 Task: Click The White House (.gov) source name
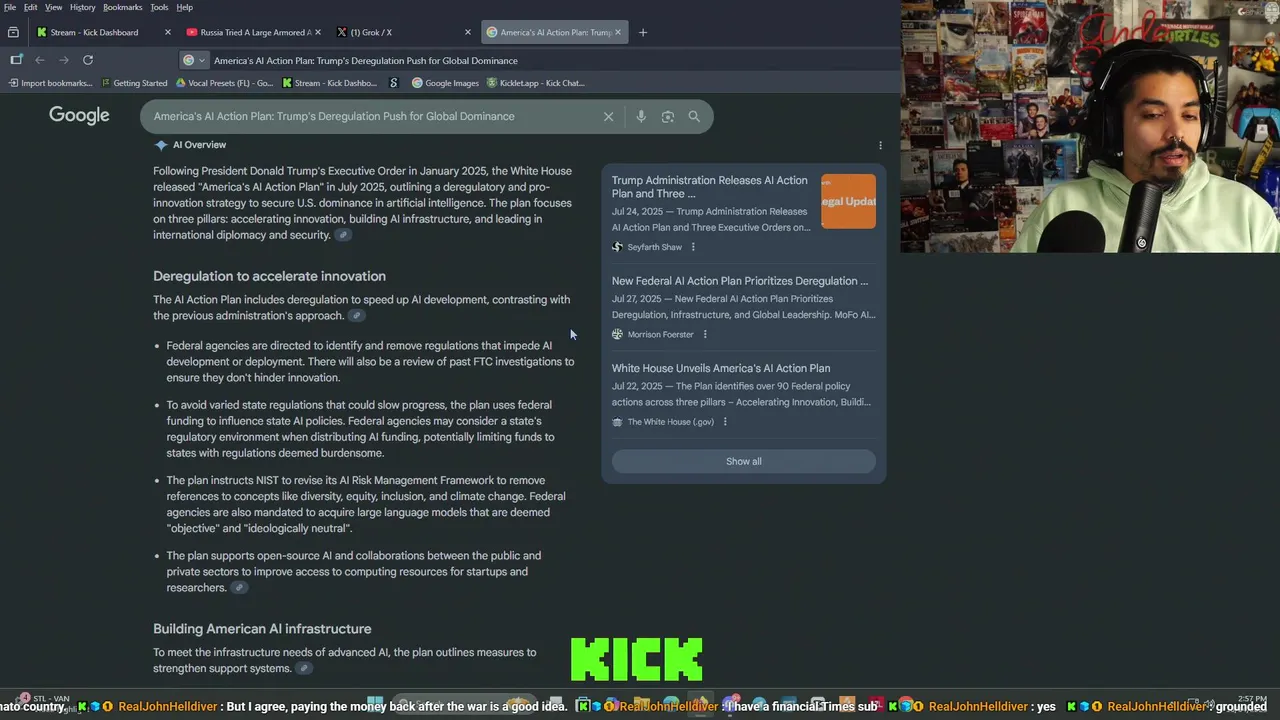[671, 422]
